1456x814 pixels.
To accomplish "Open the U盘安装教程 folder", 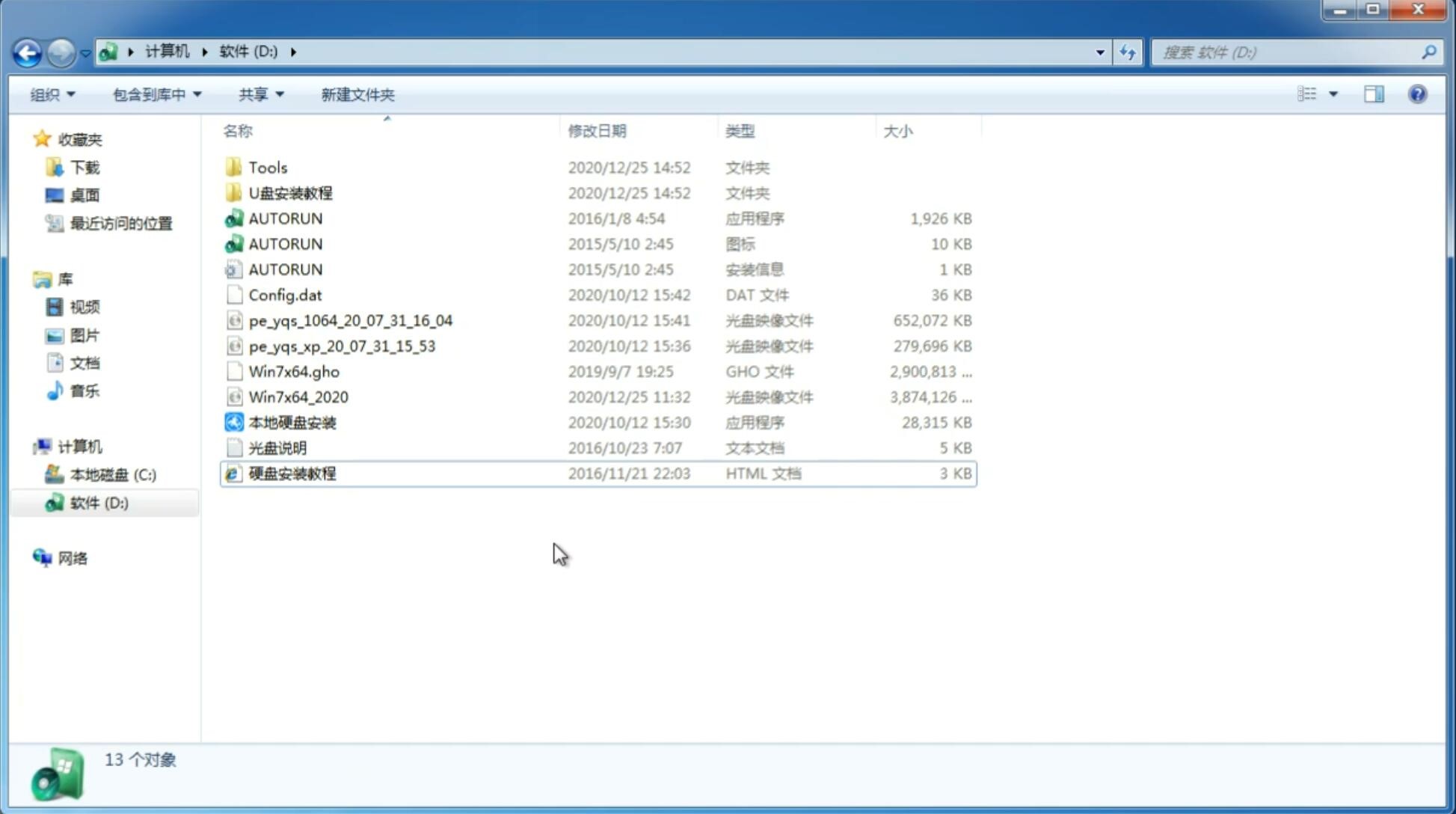I will 291,192.
